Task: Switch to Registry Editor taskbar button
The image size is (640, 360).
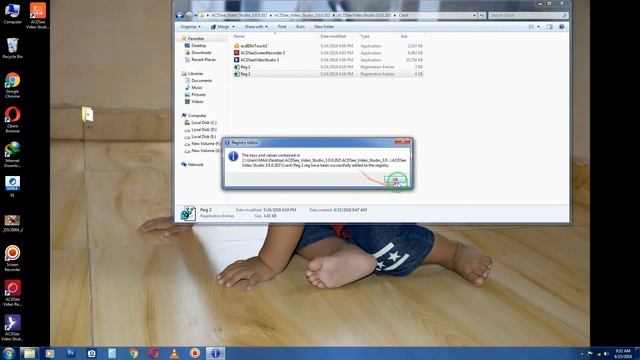Action: pyautogui.click(x=216, y=353)
